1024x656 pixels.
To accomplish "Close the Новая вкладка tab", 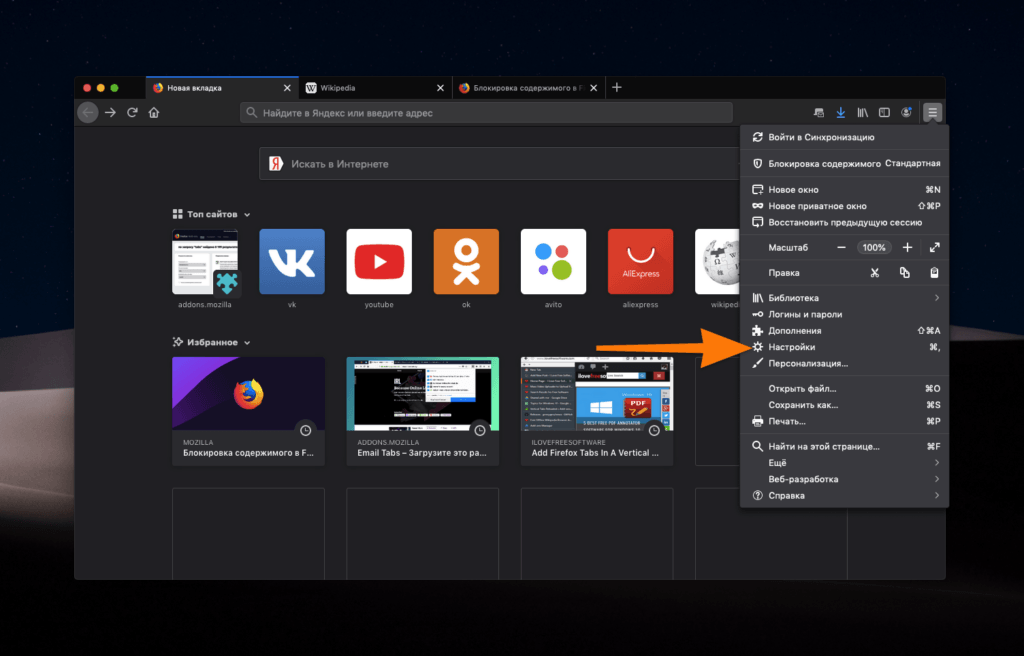I will (x=287, y=88).
